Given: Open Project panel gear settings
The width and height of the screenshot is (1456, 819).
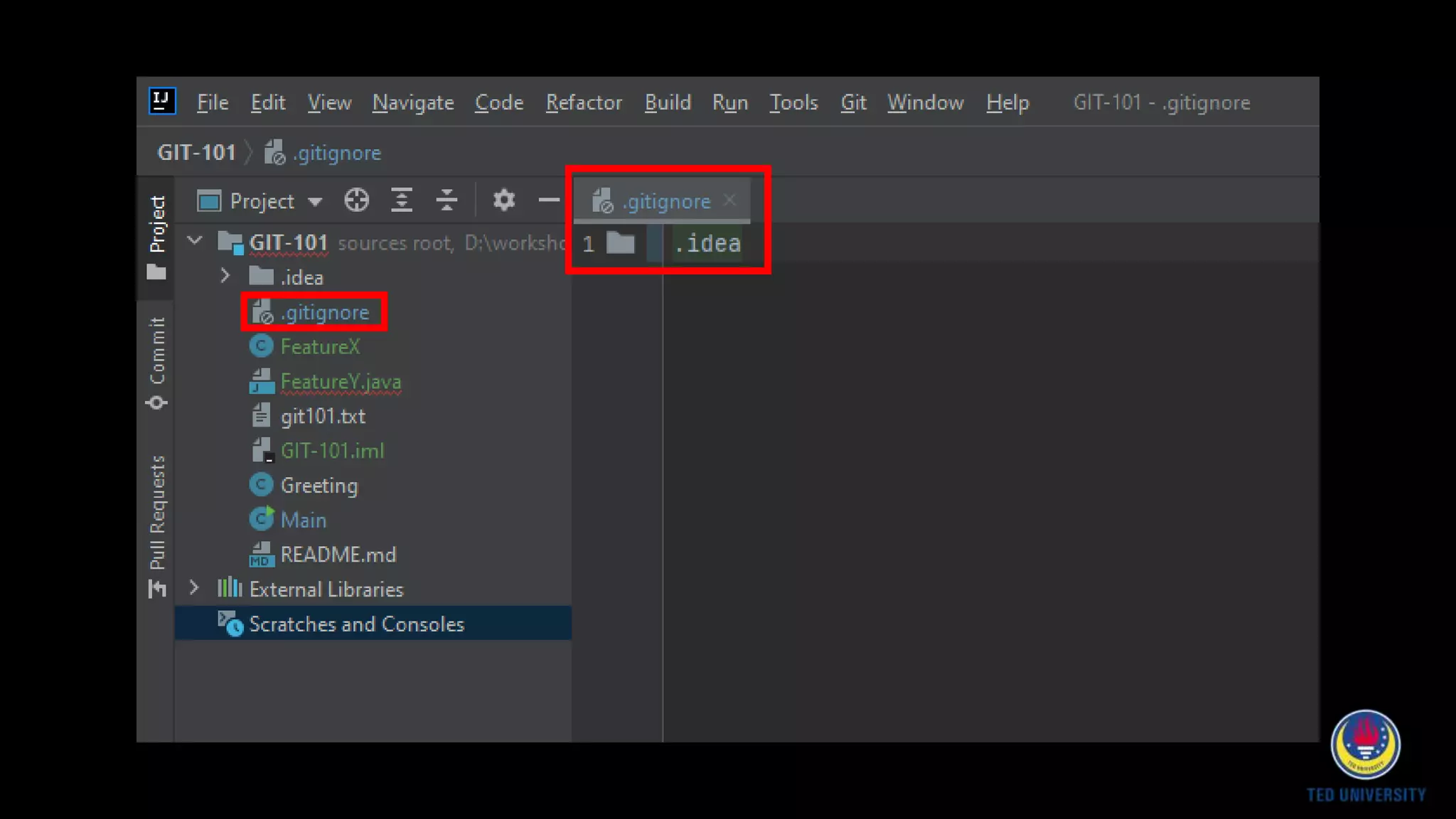Looking at the screenshot, I should click(503, 200).
